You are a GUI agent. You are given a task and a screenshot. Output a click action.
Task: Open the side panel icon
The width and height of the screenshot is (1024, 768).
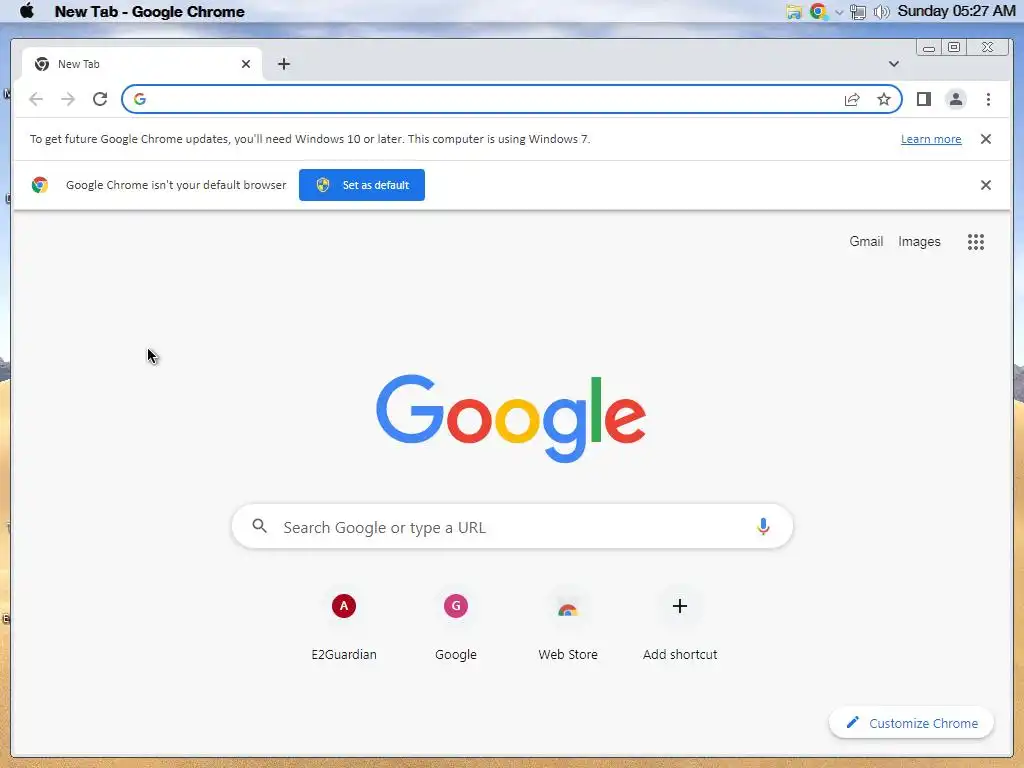923,99
